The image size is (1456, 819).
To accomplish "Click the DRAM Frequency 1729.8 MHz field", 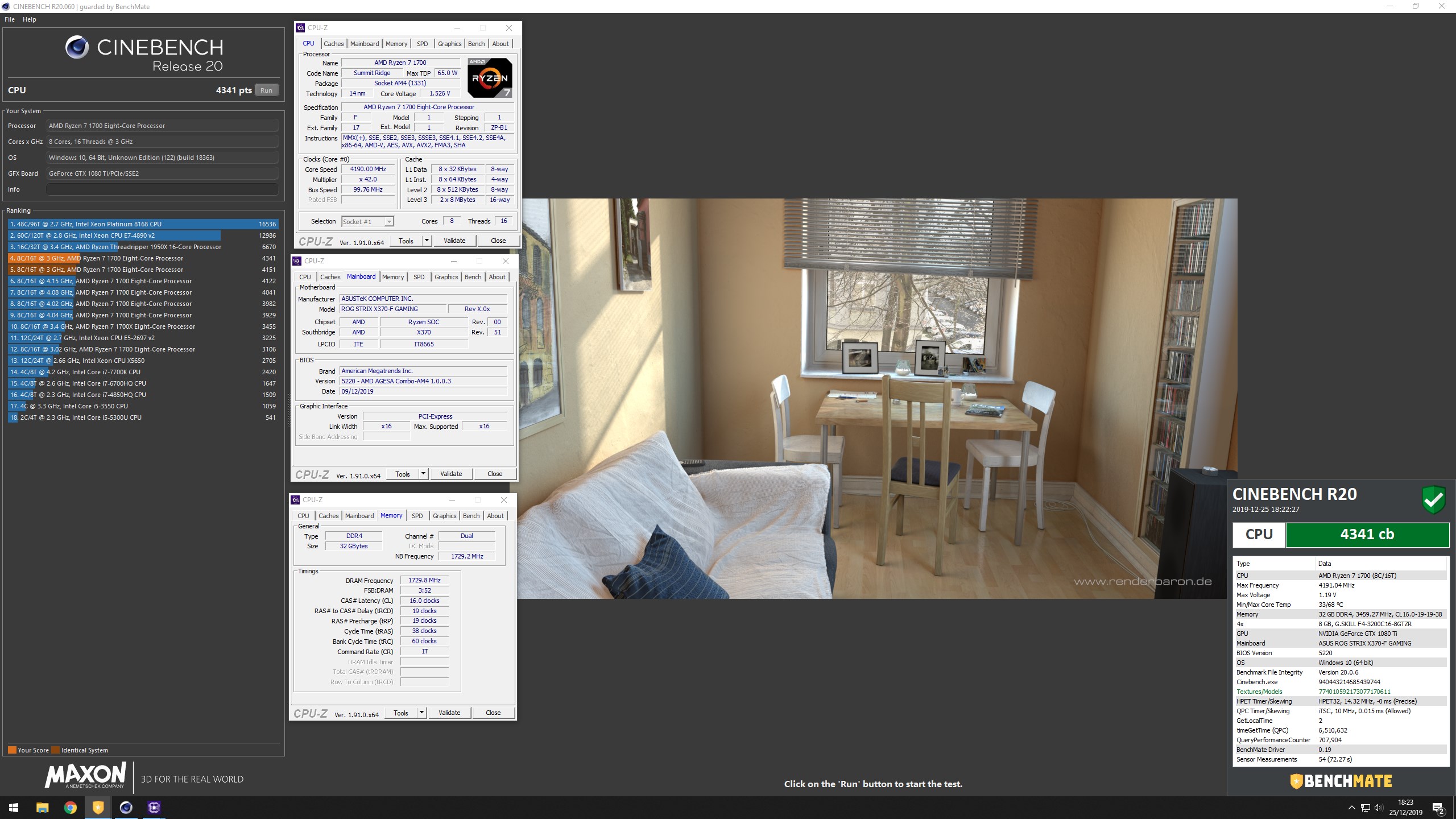I will click(x=424, y=580).
